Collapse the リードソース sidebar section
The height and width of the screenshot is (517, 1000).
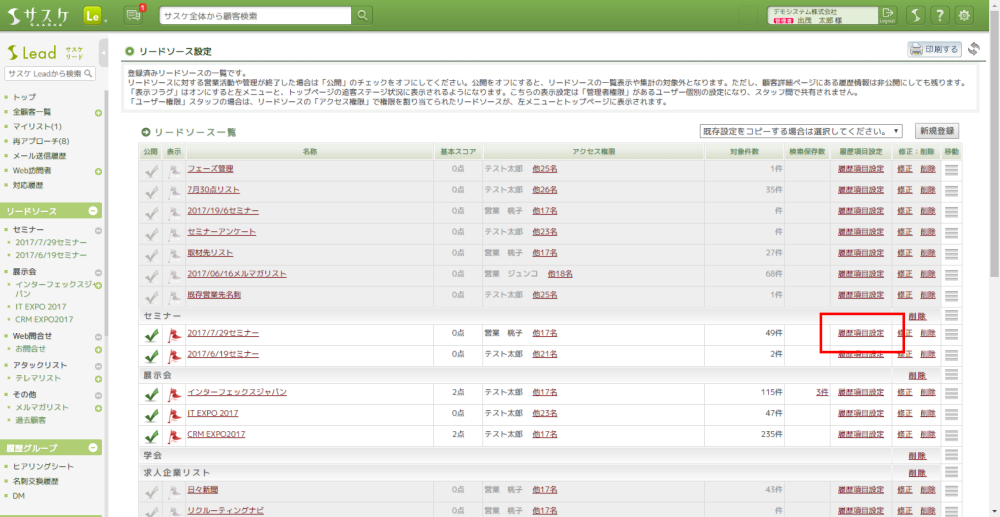94,211
